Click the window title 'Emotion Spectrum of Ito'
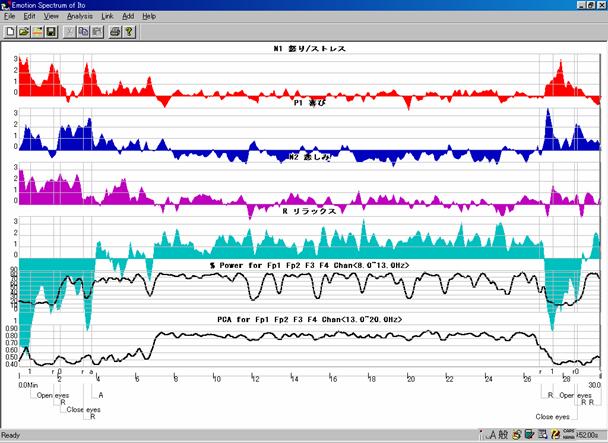This screenshot has height=443, width=608. coord(48,5)
